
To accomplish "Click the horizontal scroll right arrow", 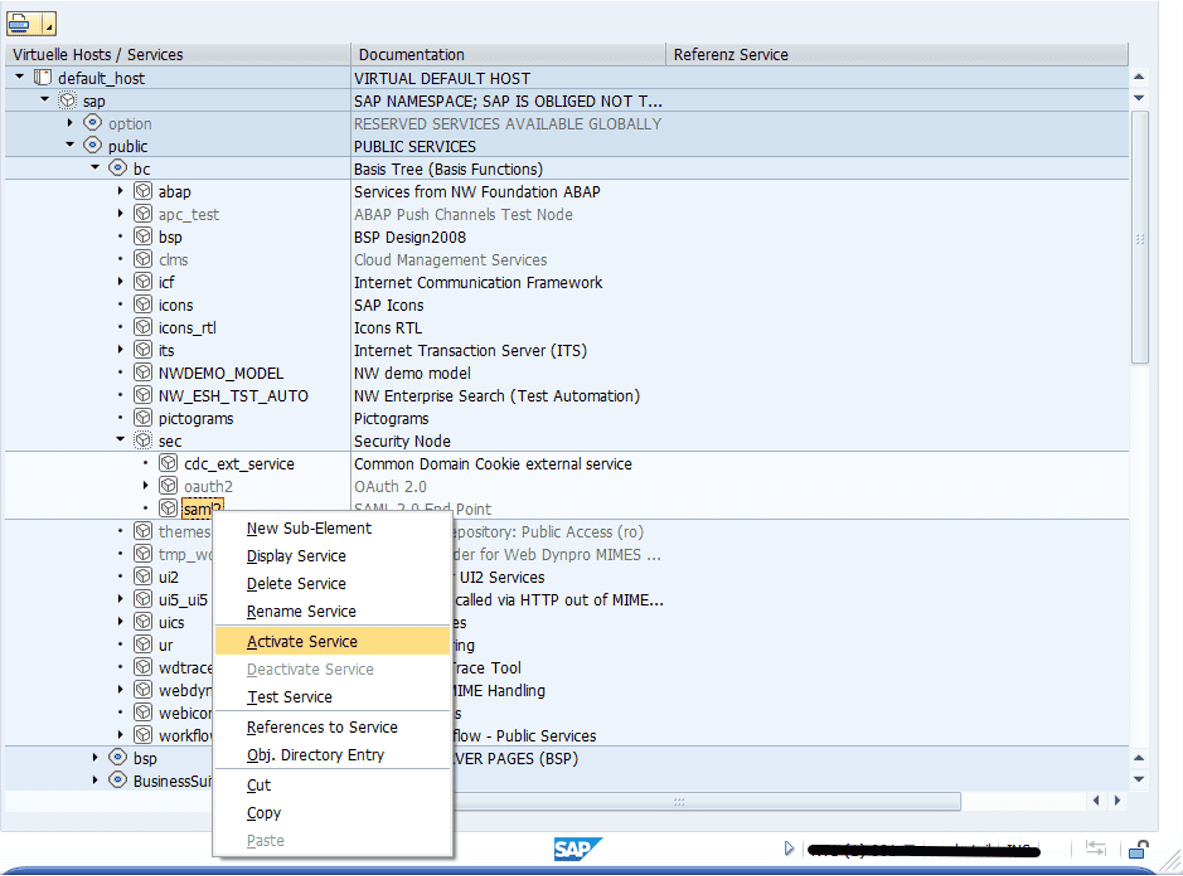I will (x=1117, y=801).
